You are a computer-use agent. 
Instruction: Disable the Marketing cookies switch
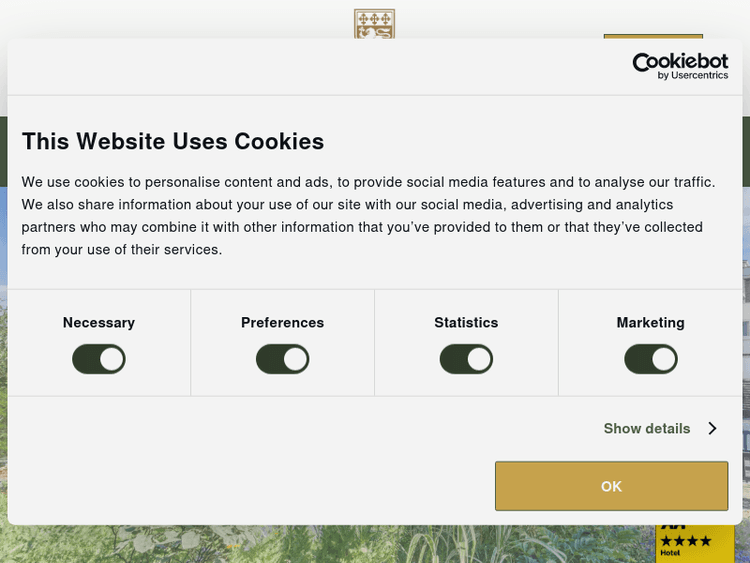(x=651, y=359)
